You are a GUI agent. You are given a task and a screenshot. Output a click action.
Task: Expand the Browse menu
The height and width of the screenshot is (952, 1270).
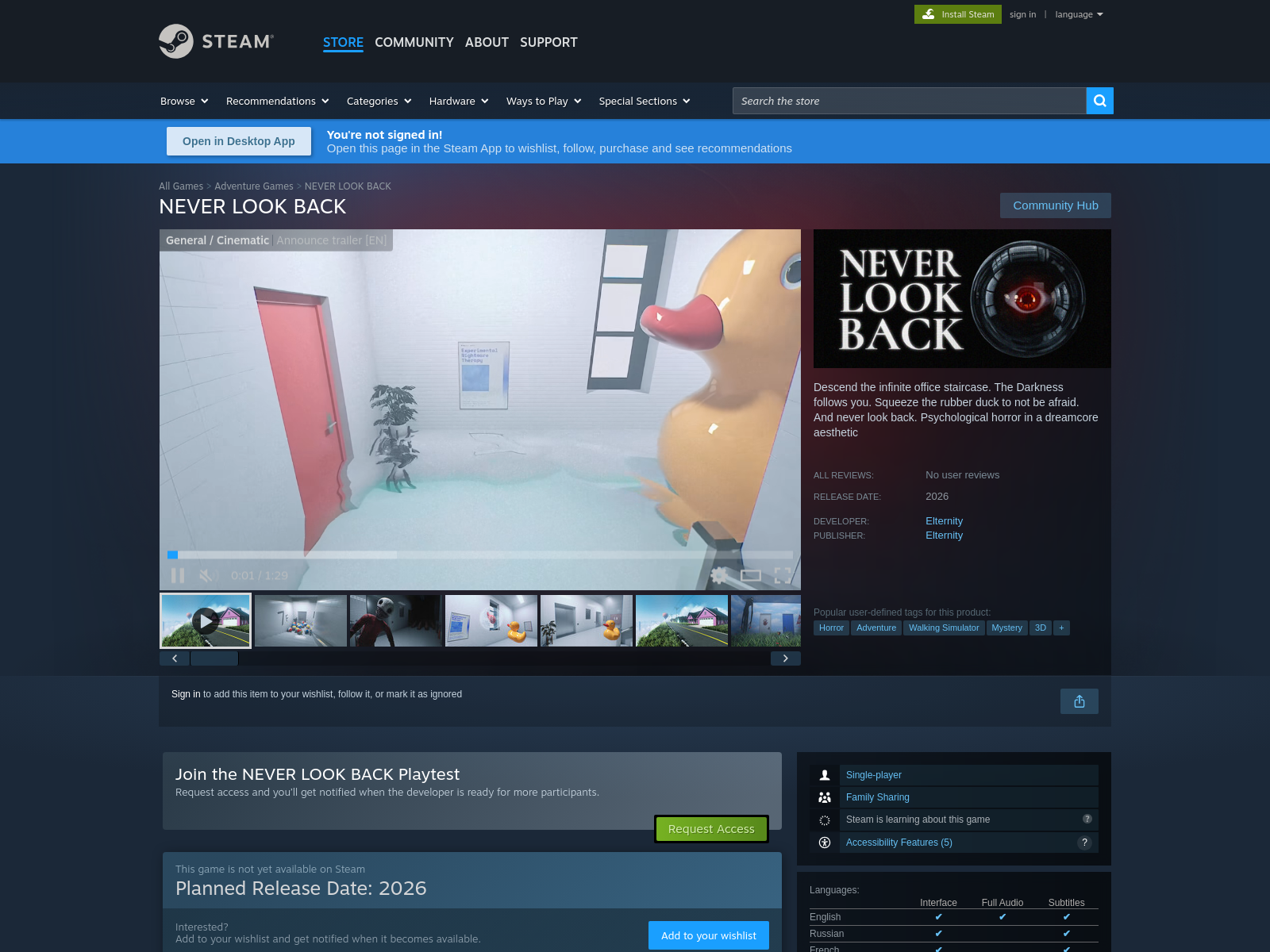[184, 101]
